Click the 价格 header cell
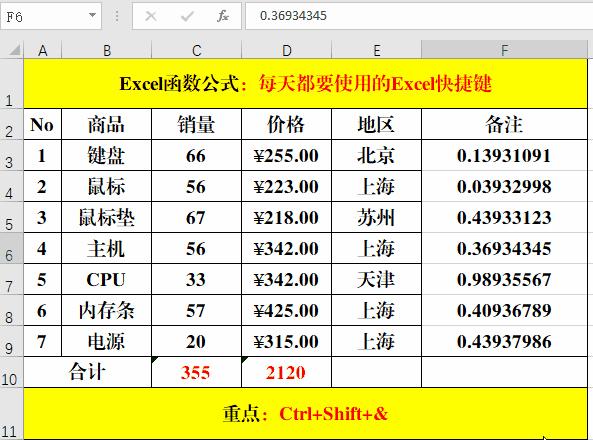The width and height of the screenshot is (593, 440). [x=286, y=124]
